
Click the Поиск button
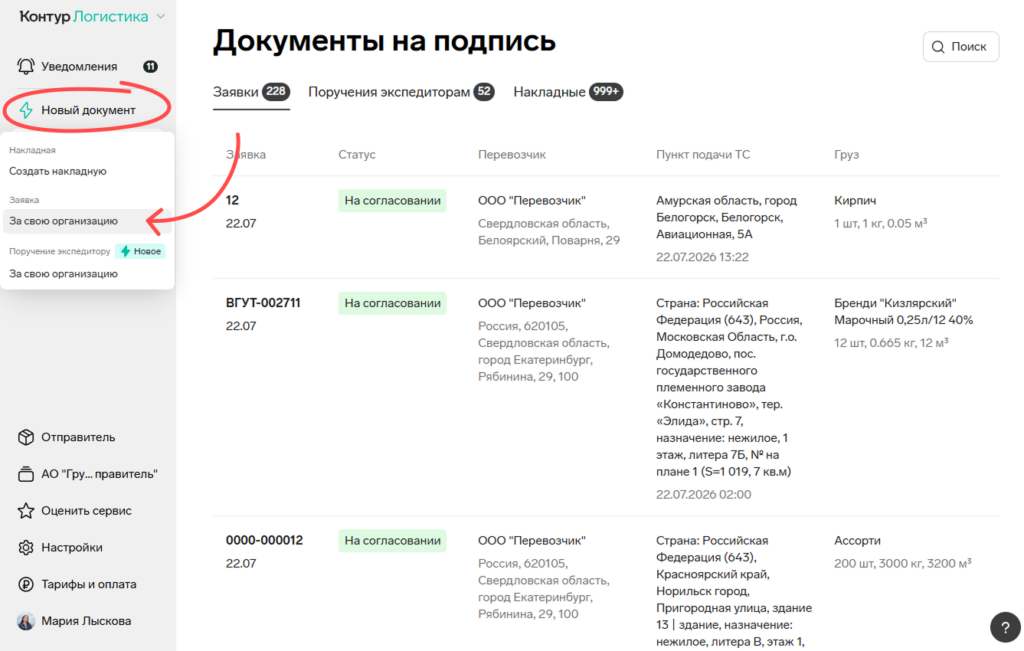[x=961, y=46]
